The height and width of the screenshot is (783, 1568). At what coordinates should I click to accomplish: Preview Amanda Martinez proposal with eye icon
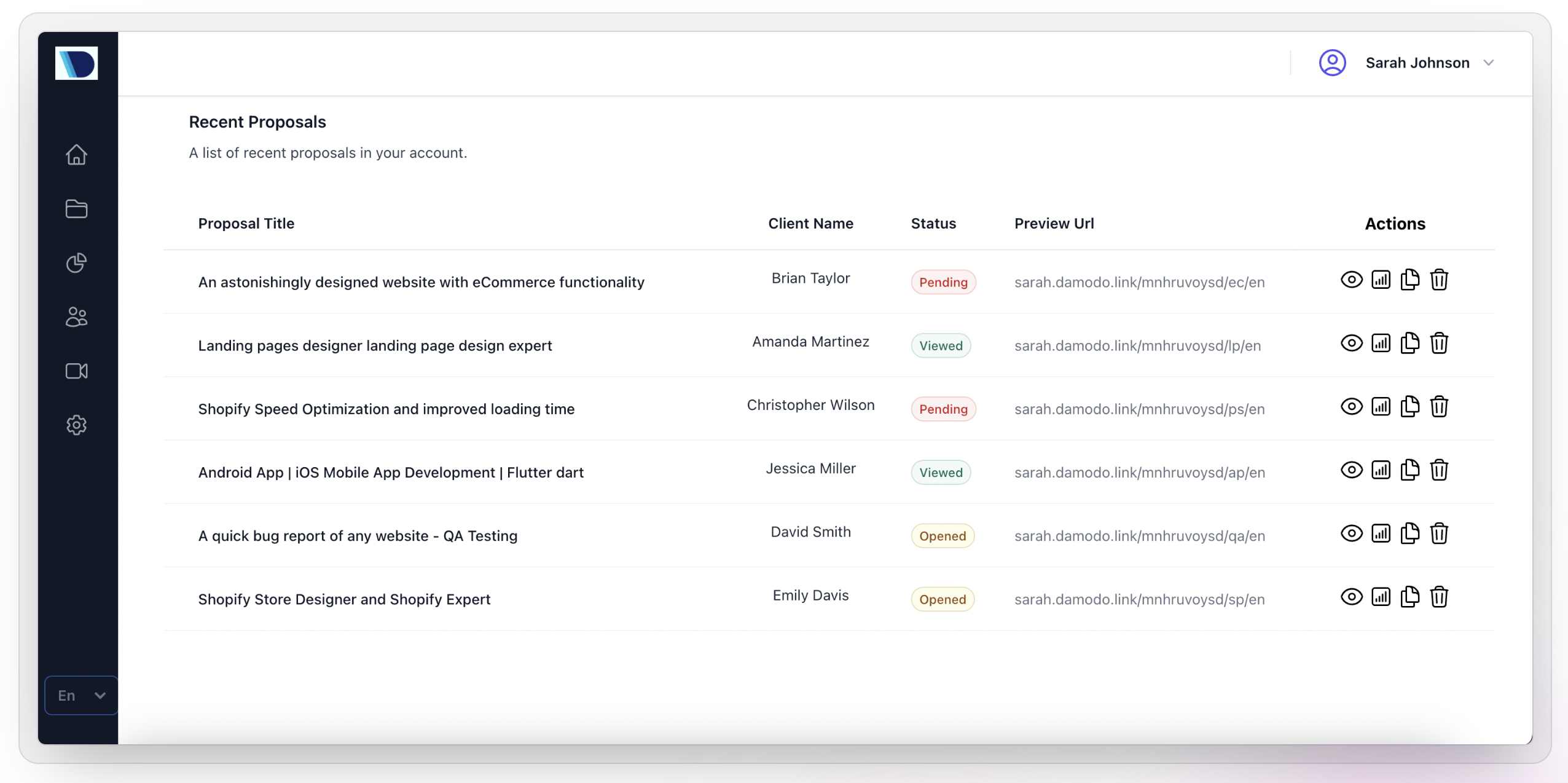[x=1352, y=343]
